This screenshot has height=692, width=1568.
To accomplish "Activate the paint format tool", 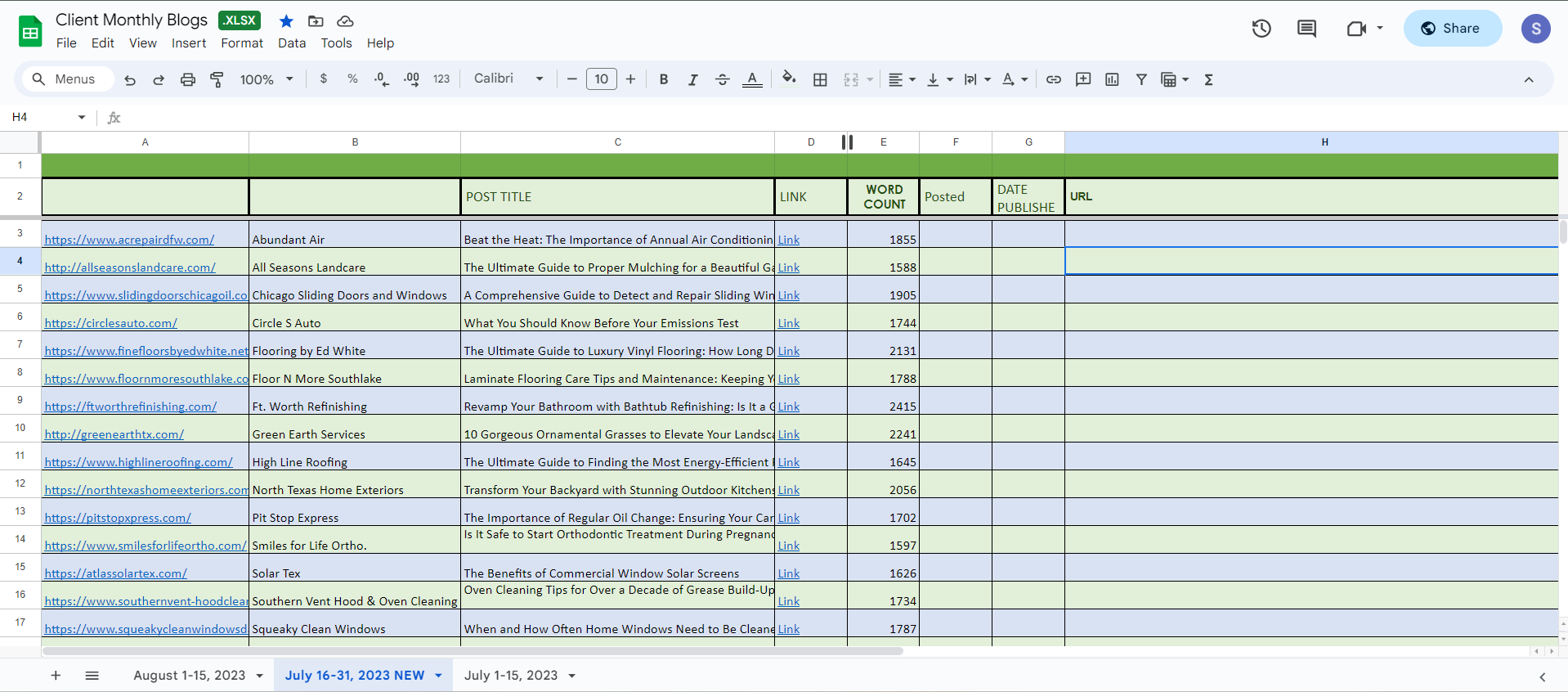I will (x=217, y=79).
